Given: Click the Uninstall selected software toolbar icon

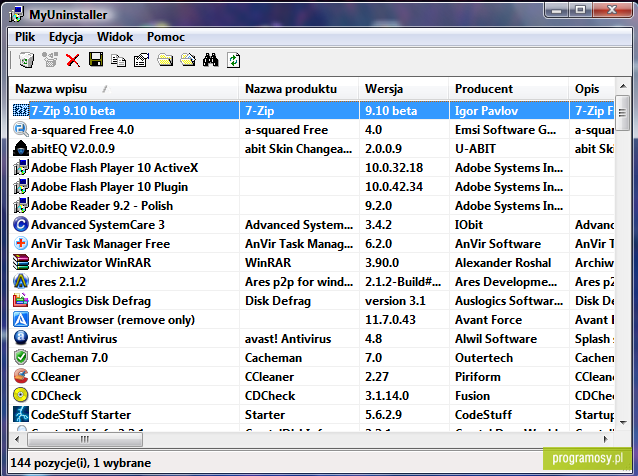Looking at the screenshot, I should click(x=27, y=60).
